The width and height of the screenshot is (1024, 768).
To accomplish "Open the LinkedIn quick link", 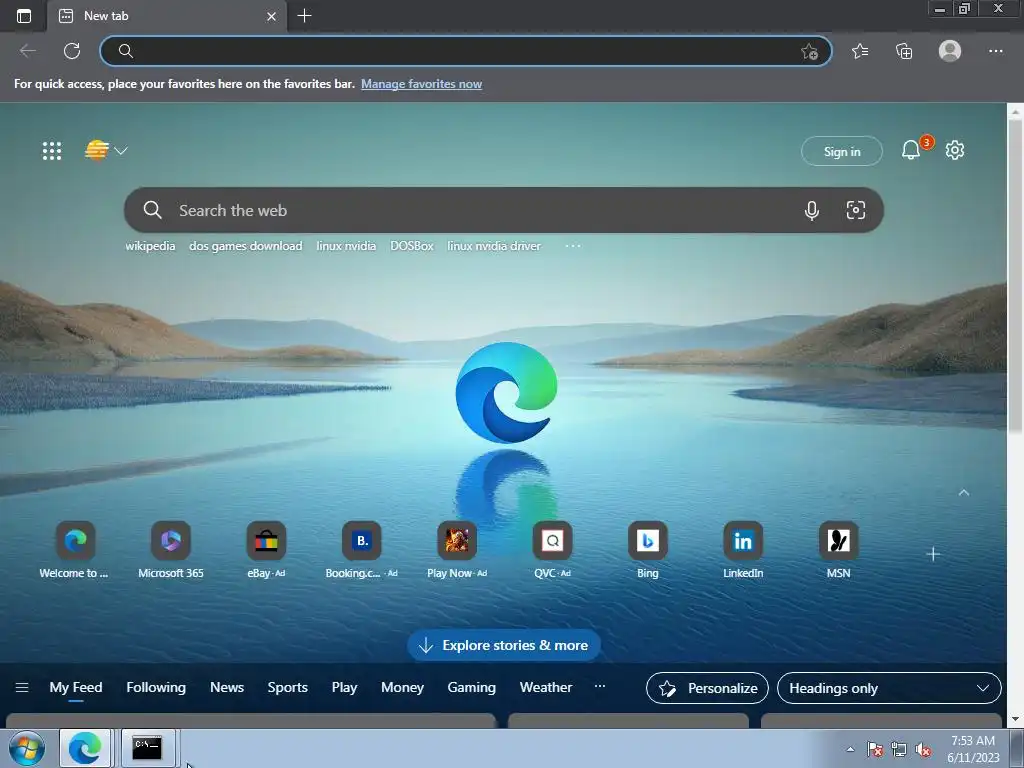I will coord(743,551).
